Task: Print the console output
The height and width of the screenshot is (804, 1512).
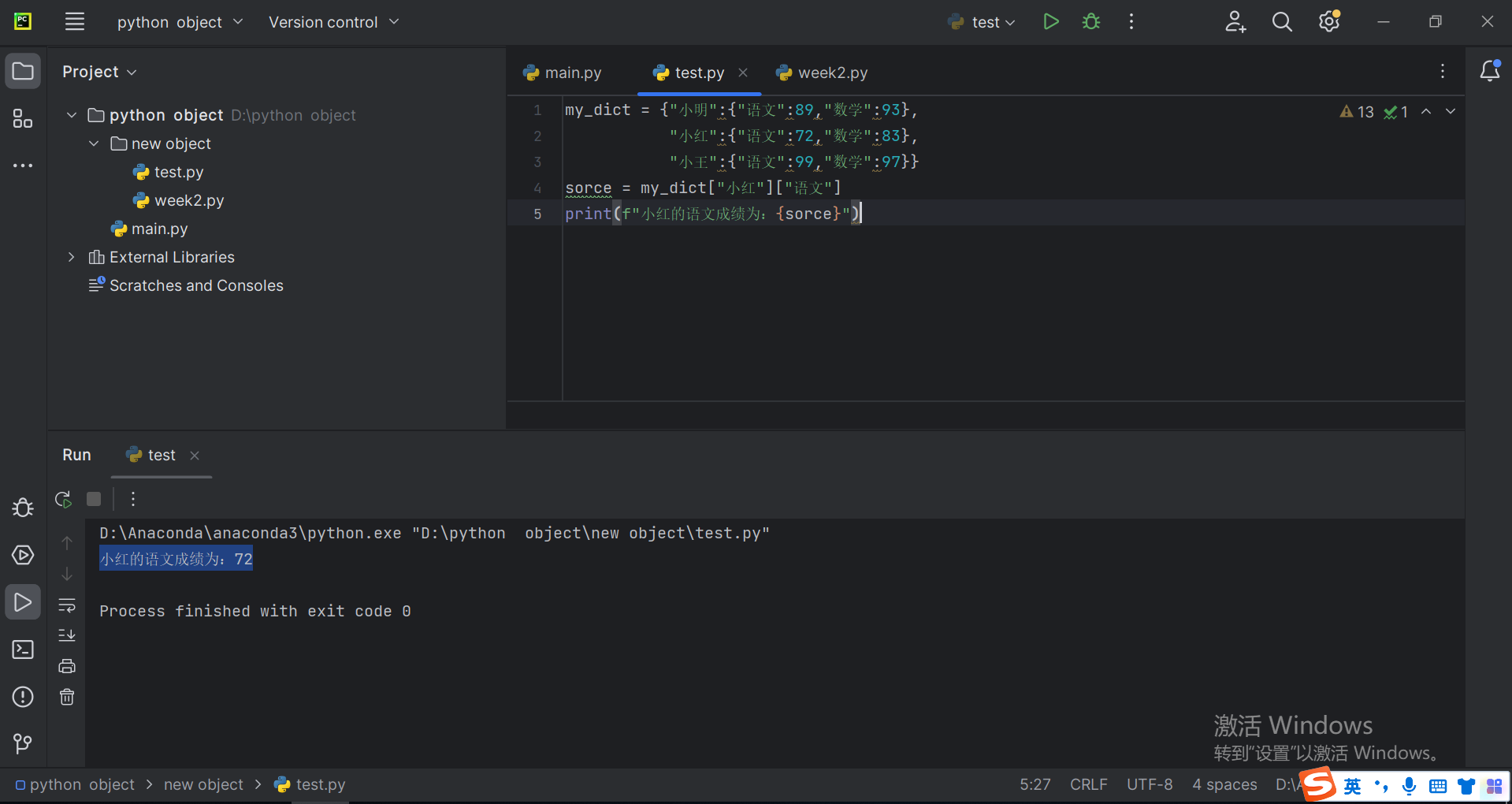Action: click(x=67, y=666)
